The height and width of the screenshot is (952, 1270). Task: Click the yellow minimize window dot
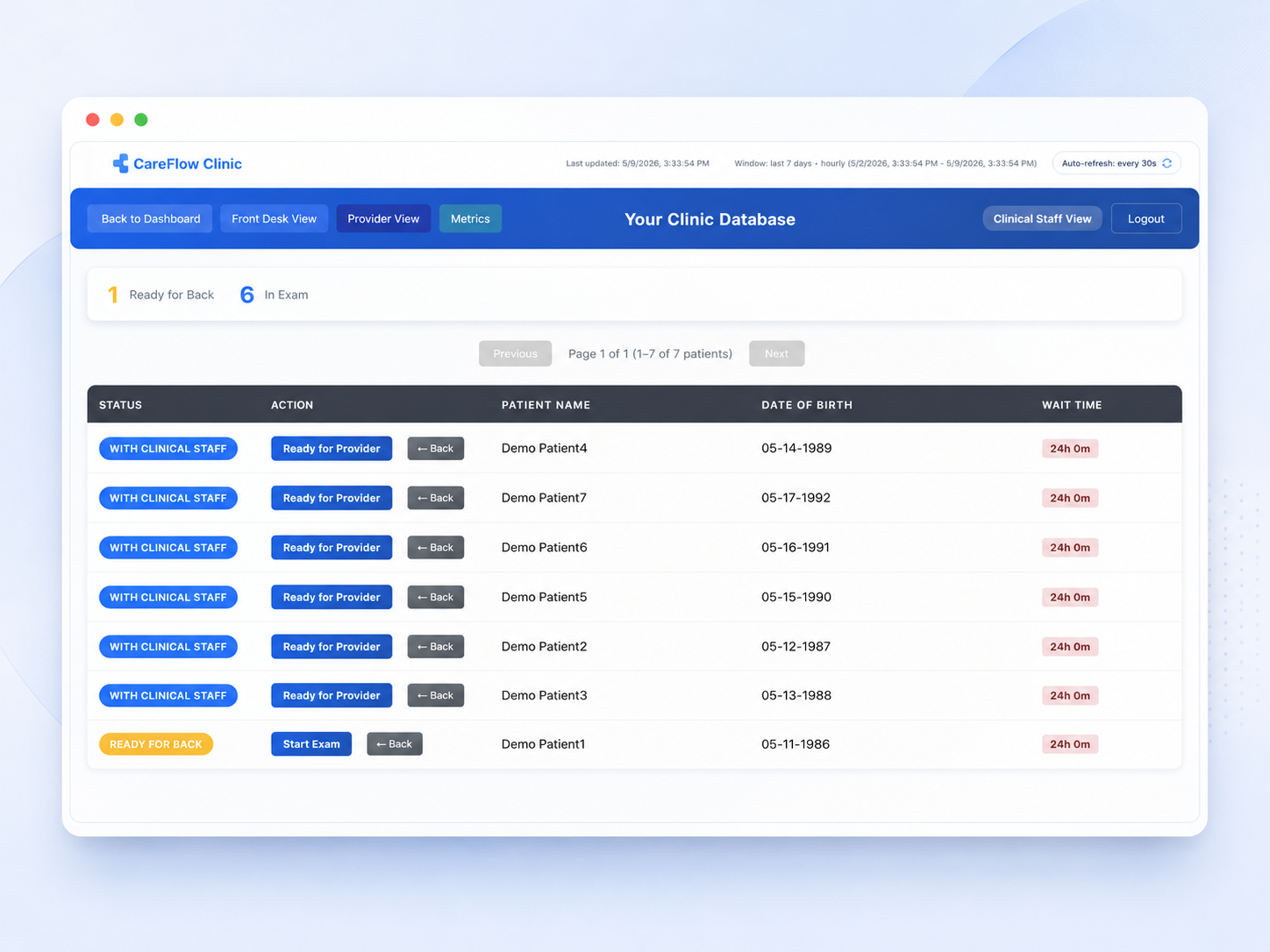[x=117, y=119]
